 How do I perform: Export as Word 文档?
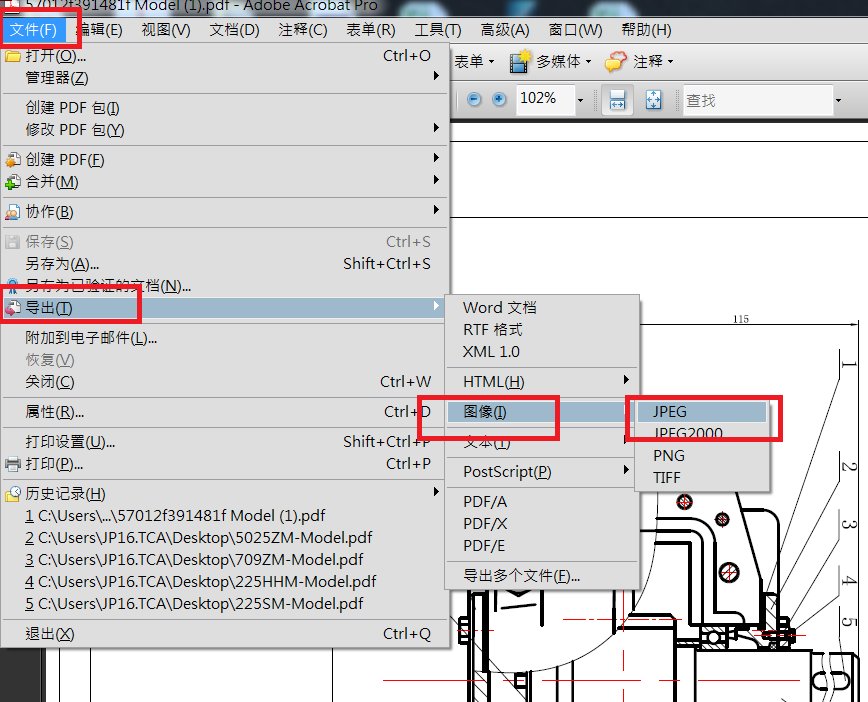pos(542,308)
